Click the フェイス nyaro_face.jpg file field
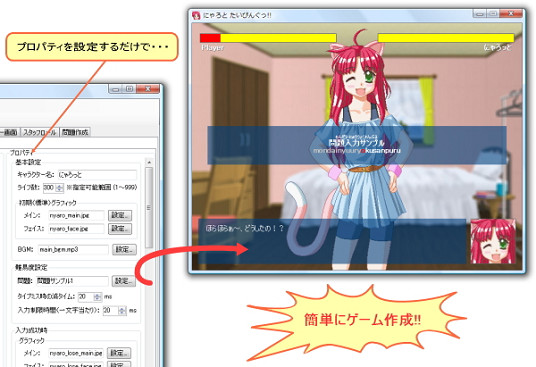Screen dimensions: 536x367 76,229
